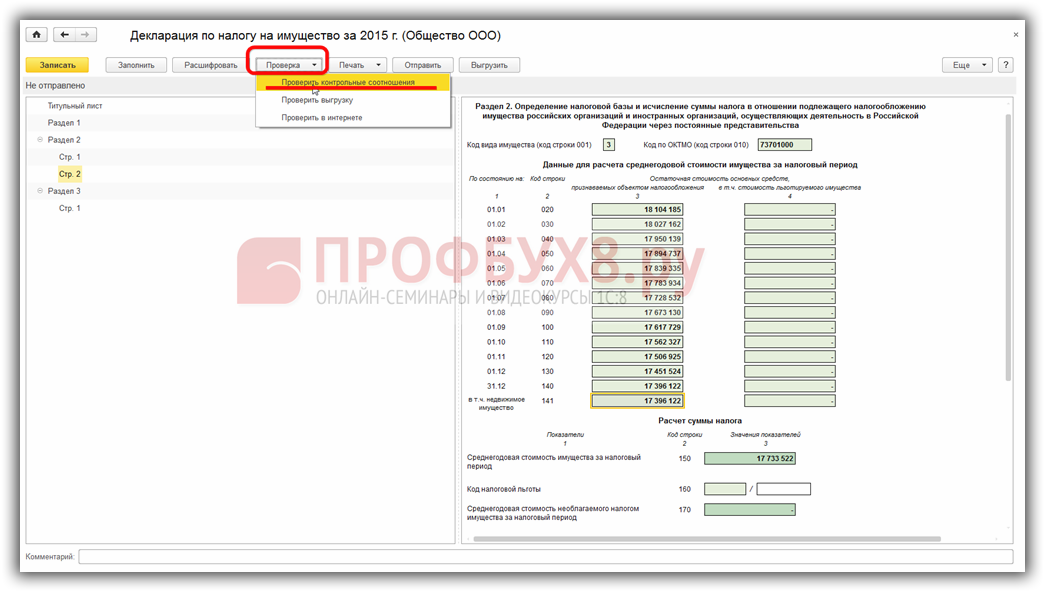Click the Проверка dropdown button
This screenshot has width=1045, height=592.
[291, 65]
